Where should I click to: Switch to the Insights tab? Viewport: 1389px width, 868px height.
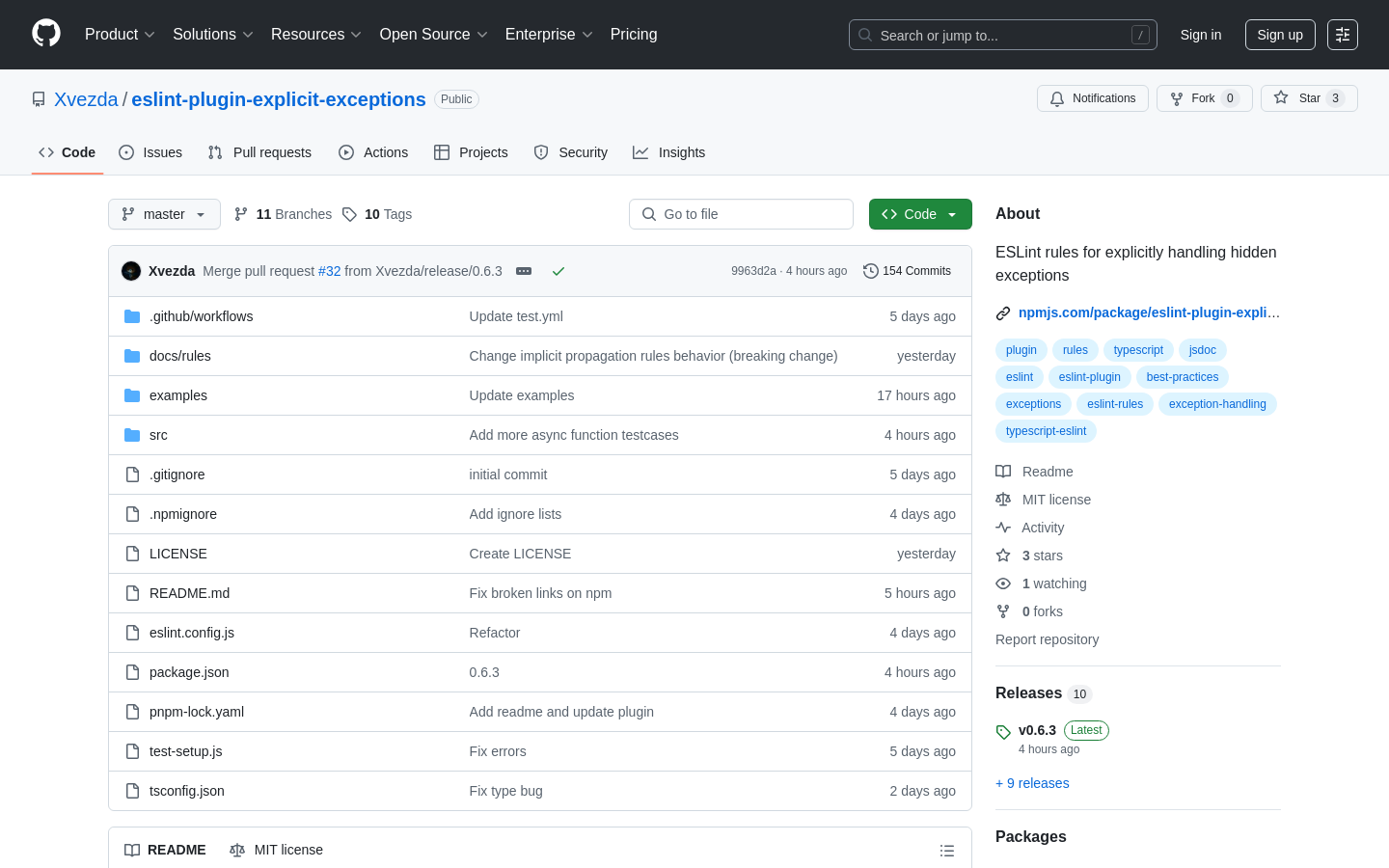pyautogui.click(x=669, y=152)
